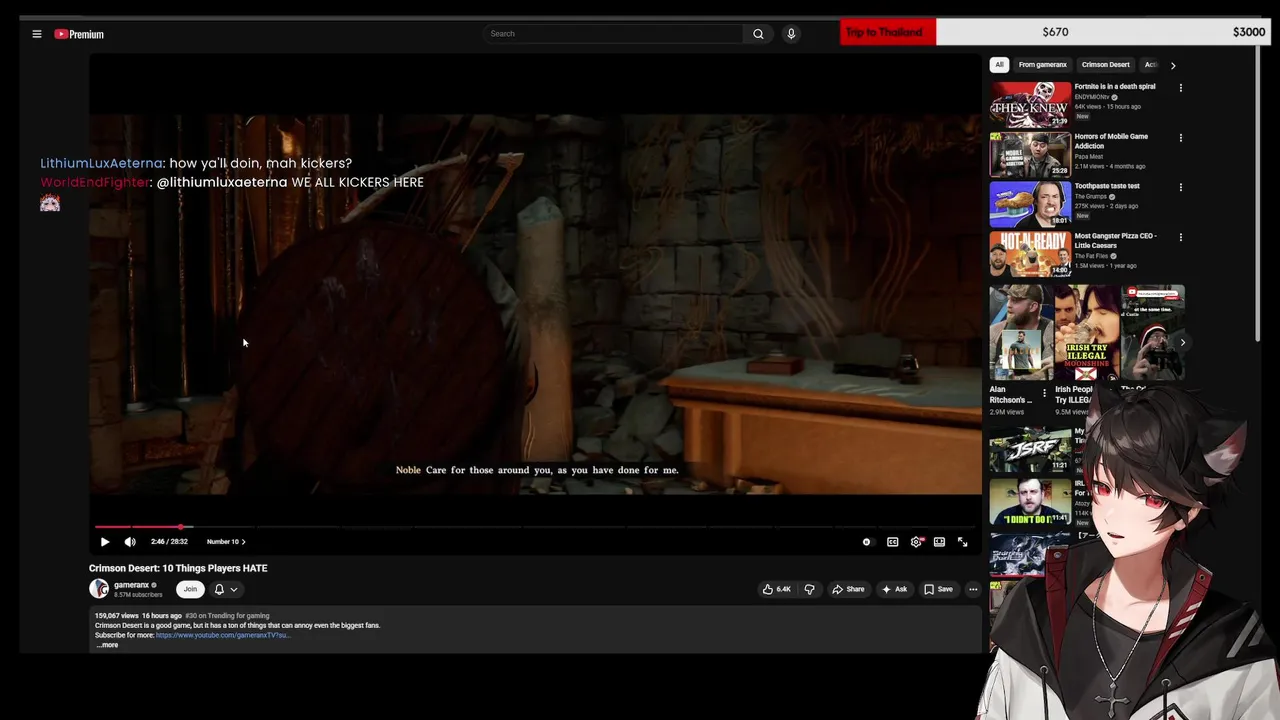Open options for Toothpaste taste test
The height and width of the screenshot is (720, 1280).
click(x=1181, y=187)
